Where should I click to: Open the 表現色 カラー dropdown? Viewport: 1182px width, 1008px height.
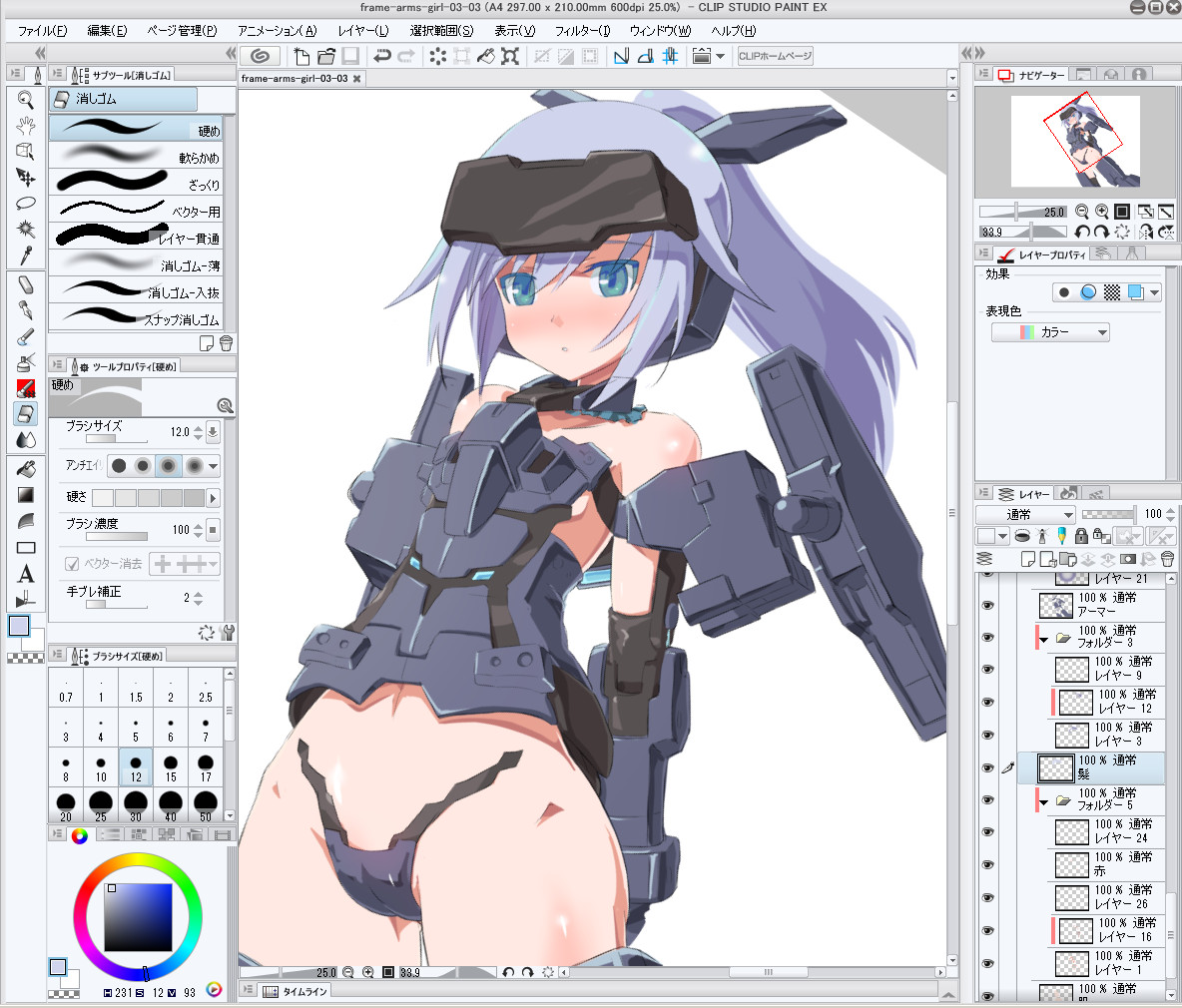(1050, 332)
